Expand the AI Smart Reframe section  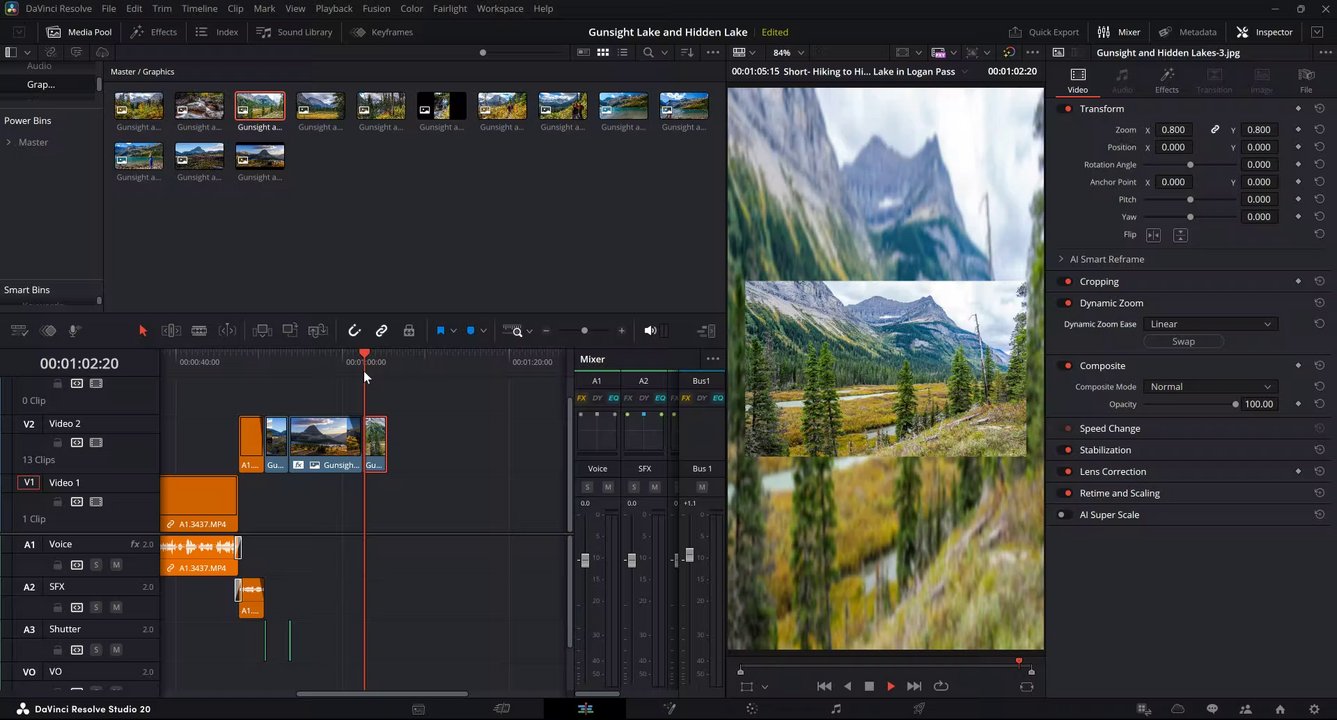1061,259
